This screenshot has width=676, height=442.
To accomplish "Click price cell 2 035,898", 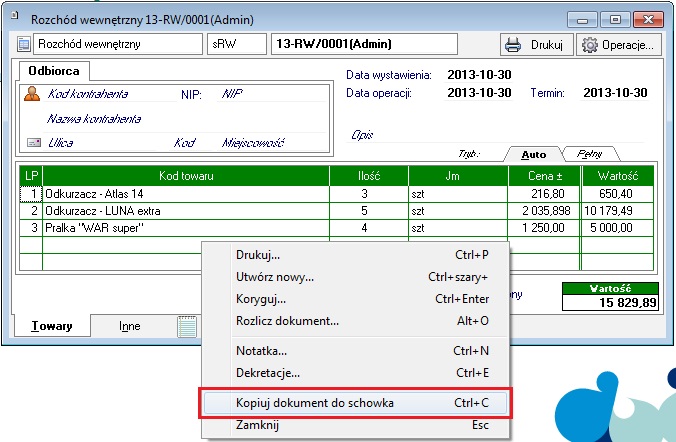I will click(x=544, y=211).
